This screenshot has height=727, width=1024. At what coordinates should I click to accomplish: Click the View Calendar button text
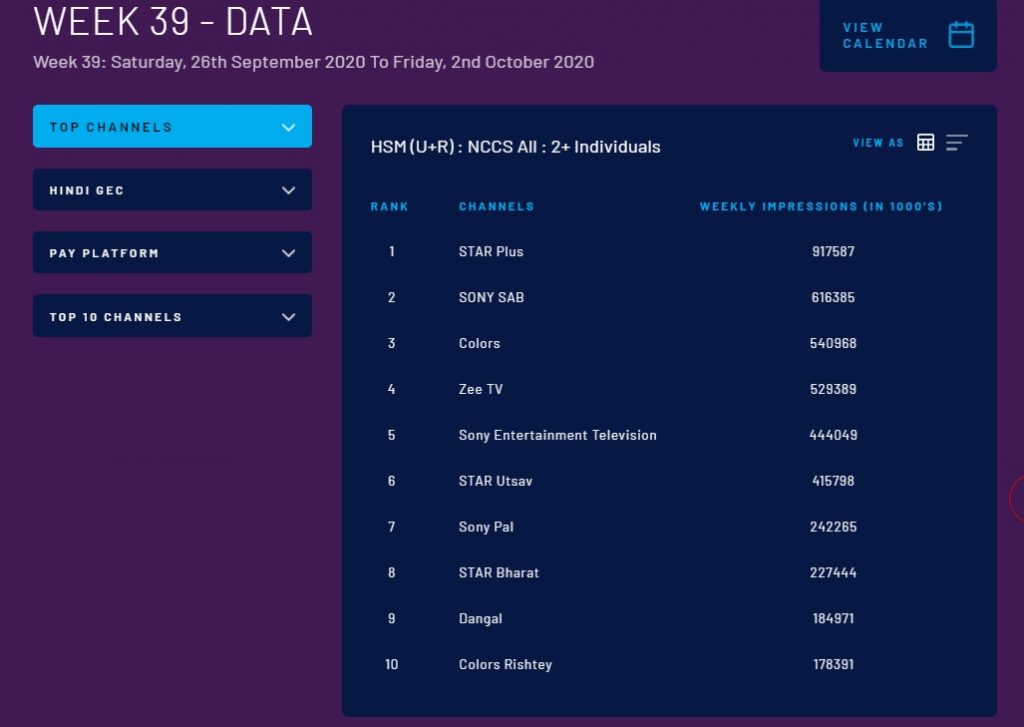[x=884, y=35]
